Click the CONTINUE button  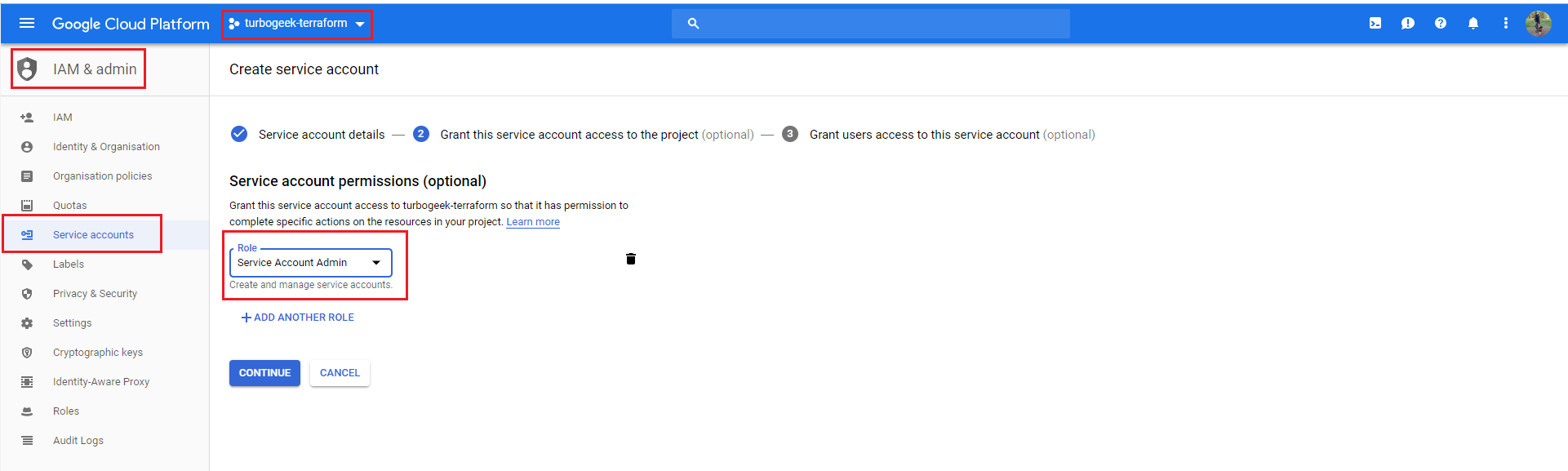pos(264,373)
